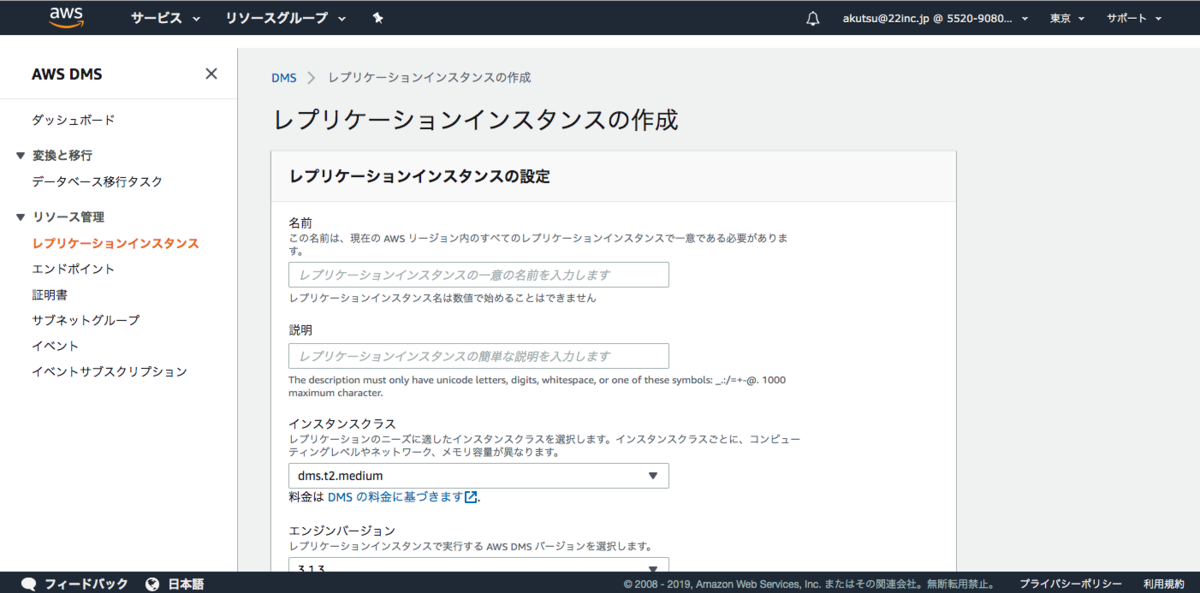Click the DMS breadcrumb link
Image resolution: width=1200 pixels, height=593 pixels.
tap(284, 77)
